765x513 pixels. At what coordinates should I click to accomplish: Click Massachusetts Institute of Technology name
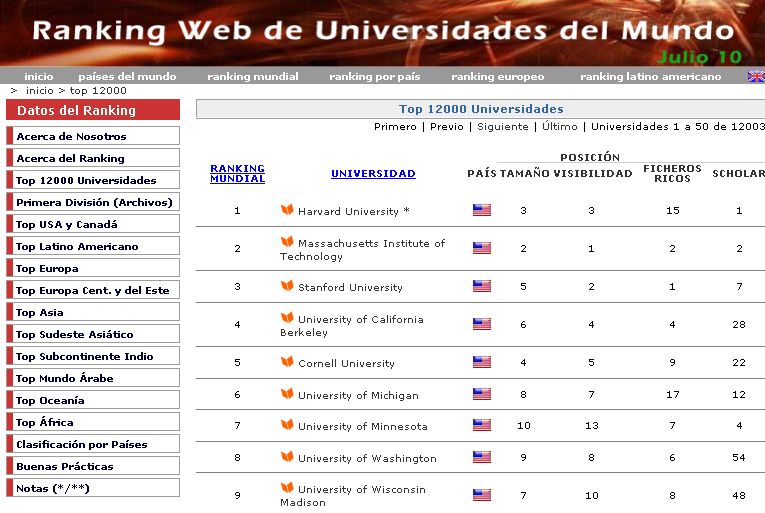click(x=362, y=249)
